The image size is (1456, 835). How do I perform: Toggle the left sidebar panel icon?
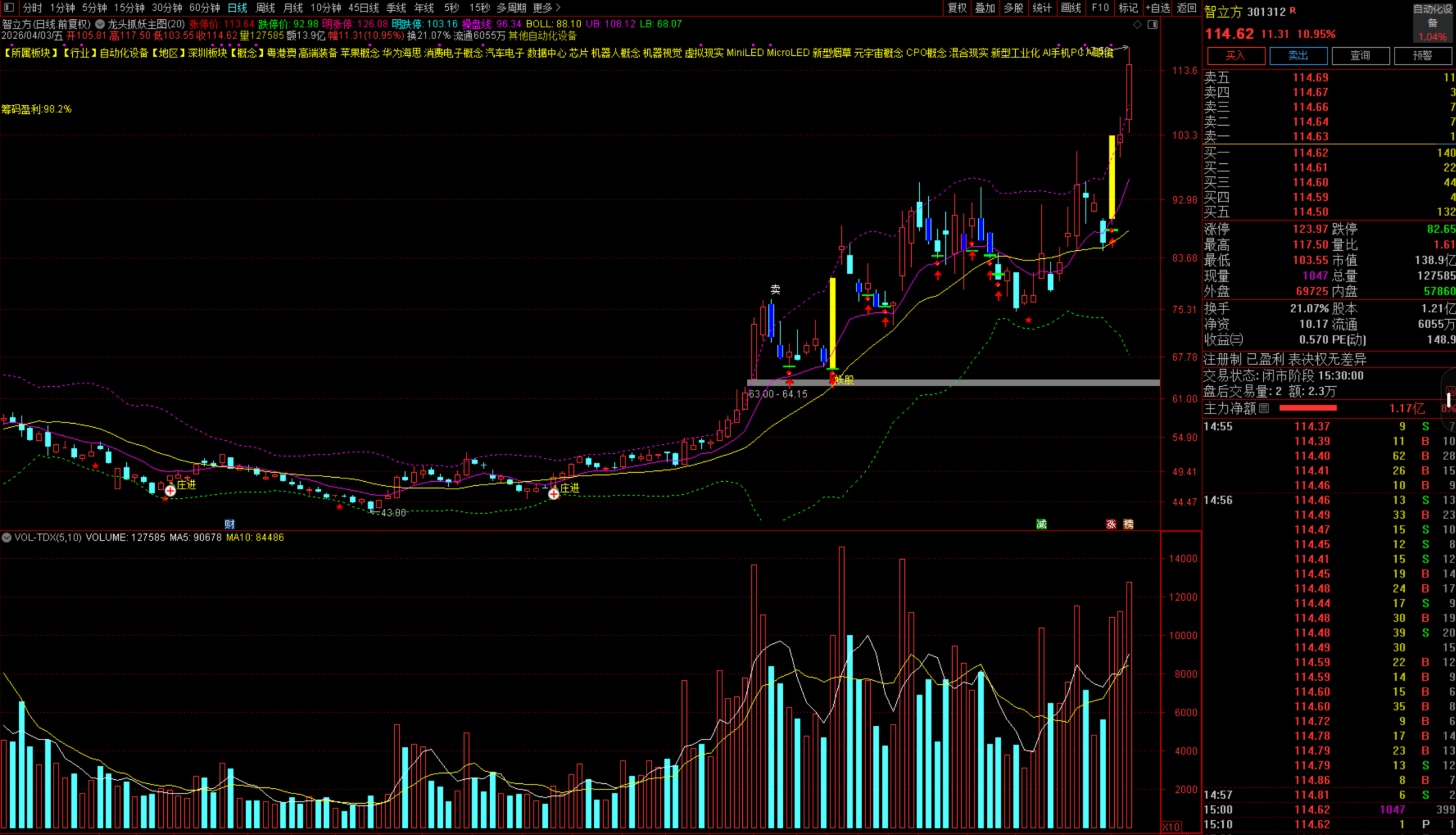pyautogui.click(x=9, y=7)
